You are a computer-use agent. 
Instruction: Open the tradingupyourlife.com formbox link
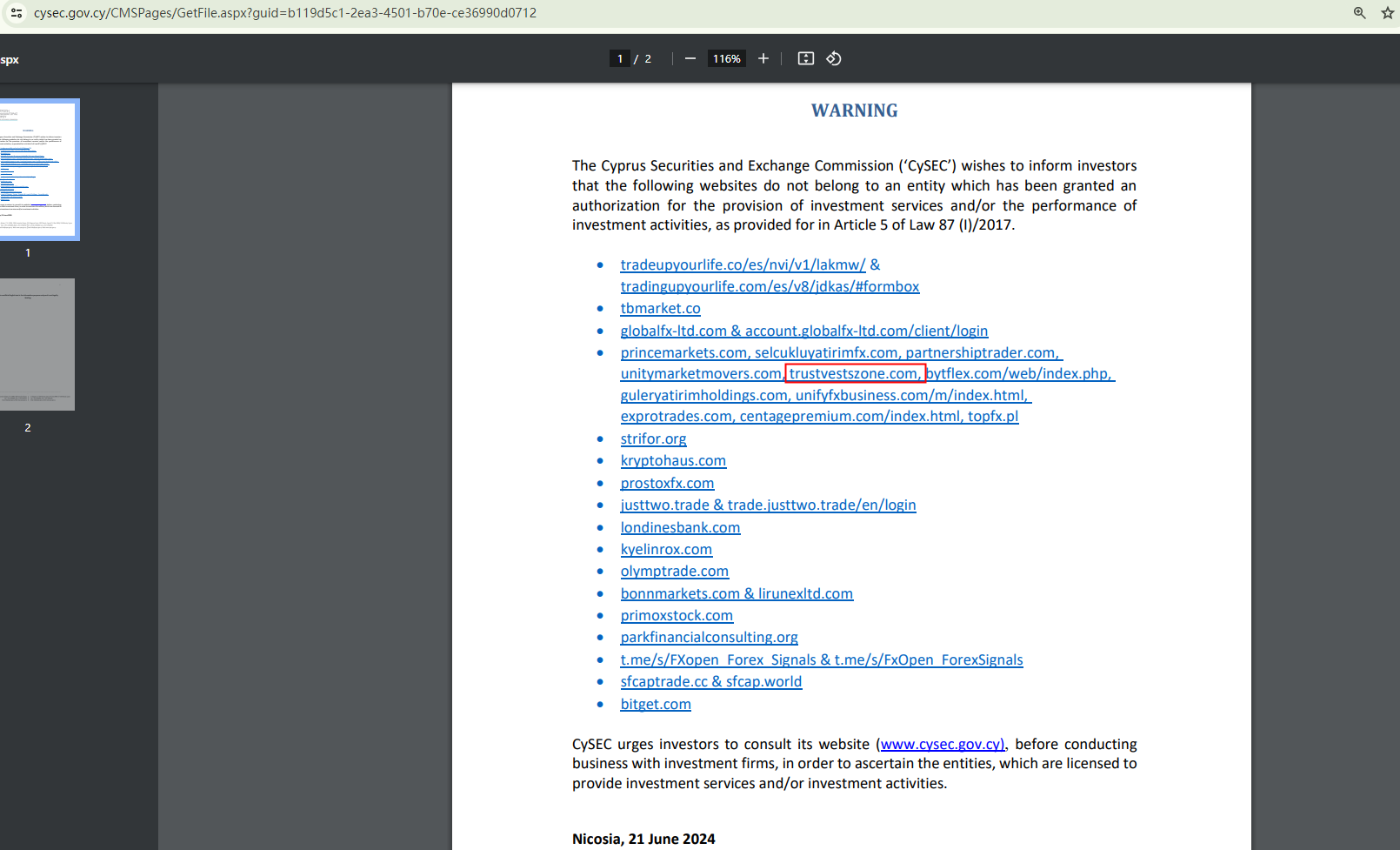tap(770, 286)
